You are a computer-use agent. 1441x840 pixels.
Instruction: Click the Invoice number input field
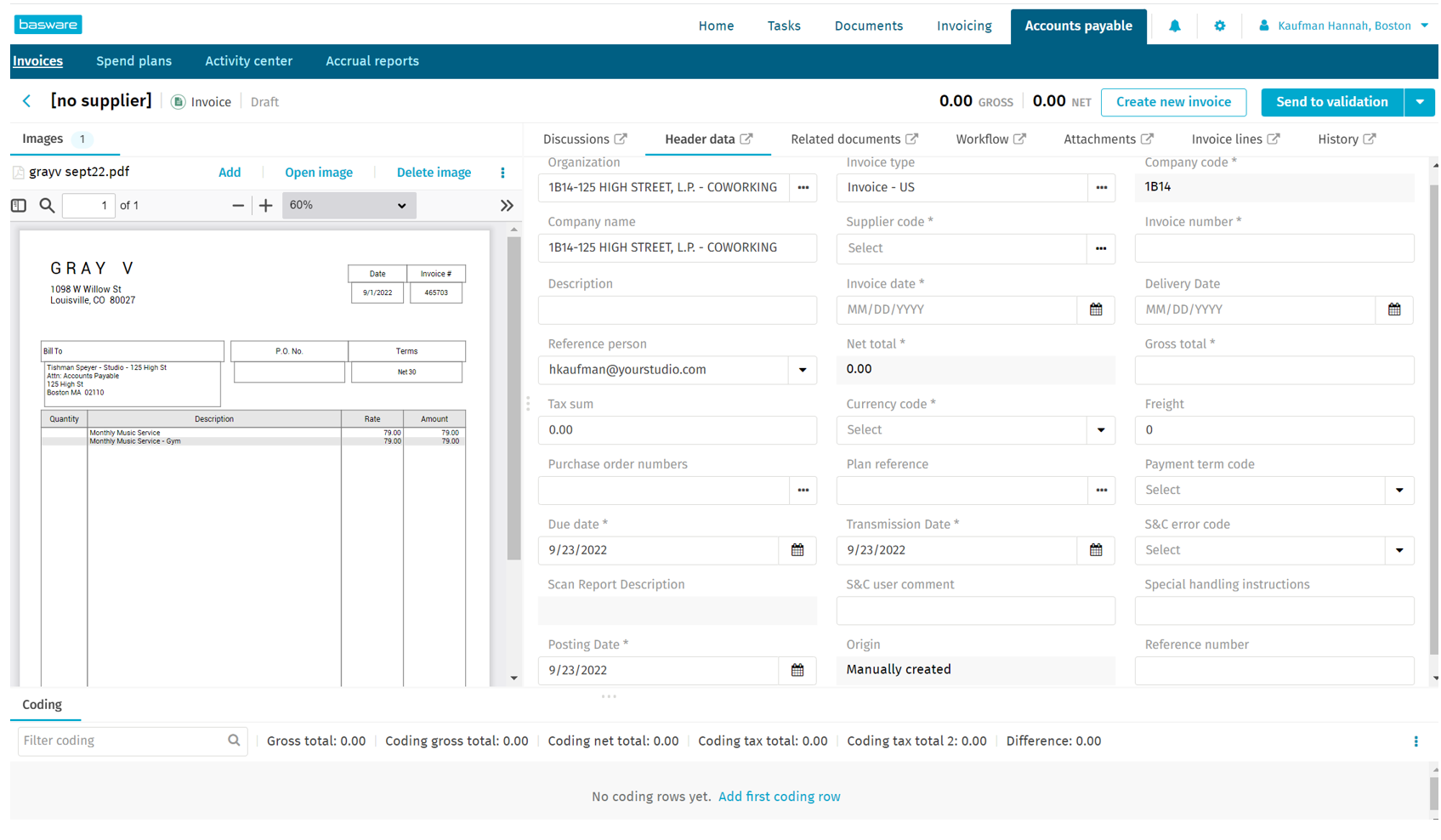click(1274, 248)
